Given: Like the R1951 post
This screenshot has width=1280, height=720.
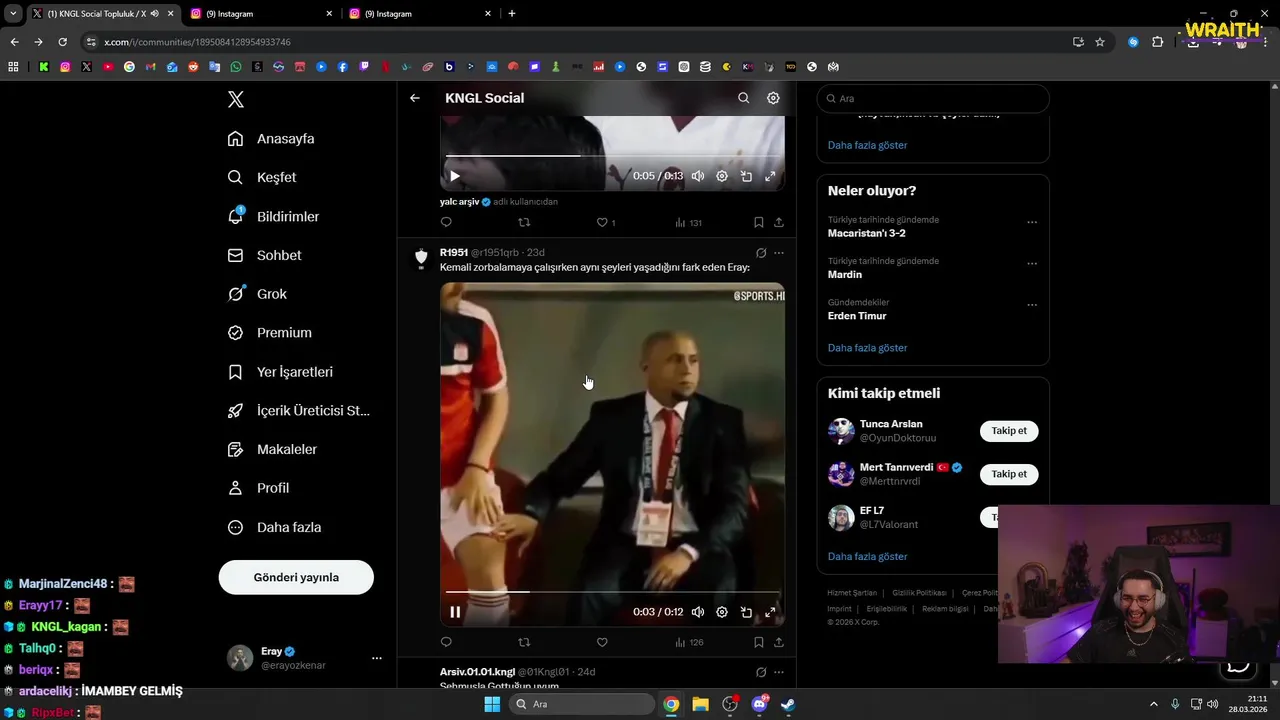Looking at the screenshot, I should 602,642.
